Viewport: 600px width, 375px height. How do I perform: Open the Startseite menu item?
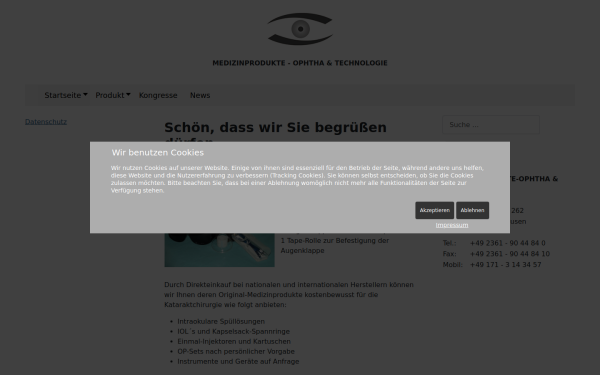pos(63,95)
